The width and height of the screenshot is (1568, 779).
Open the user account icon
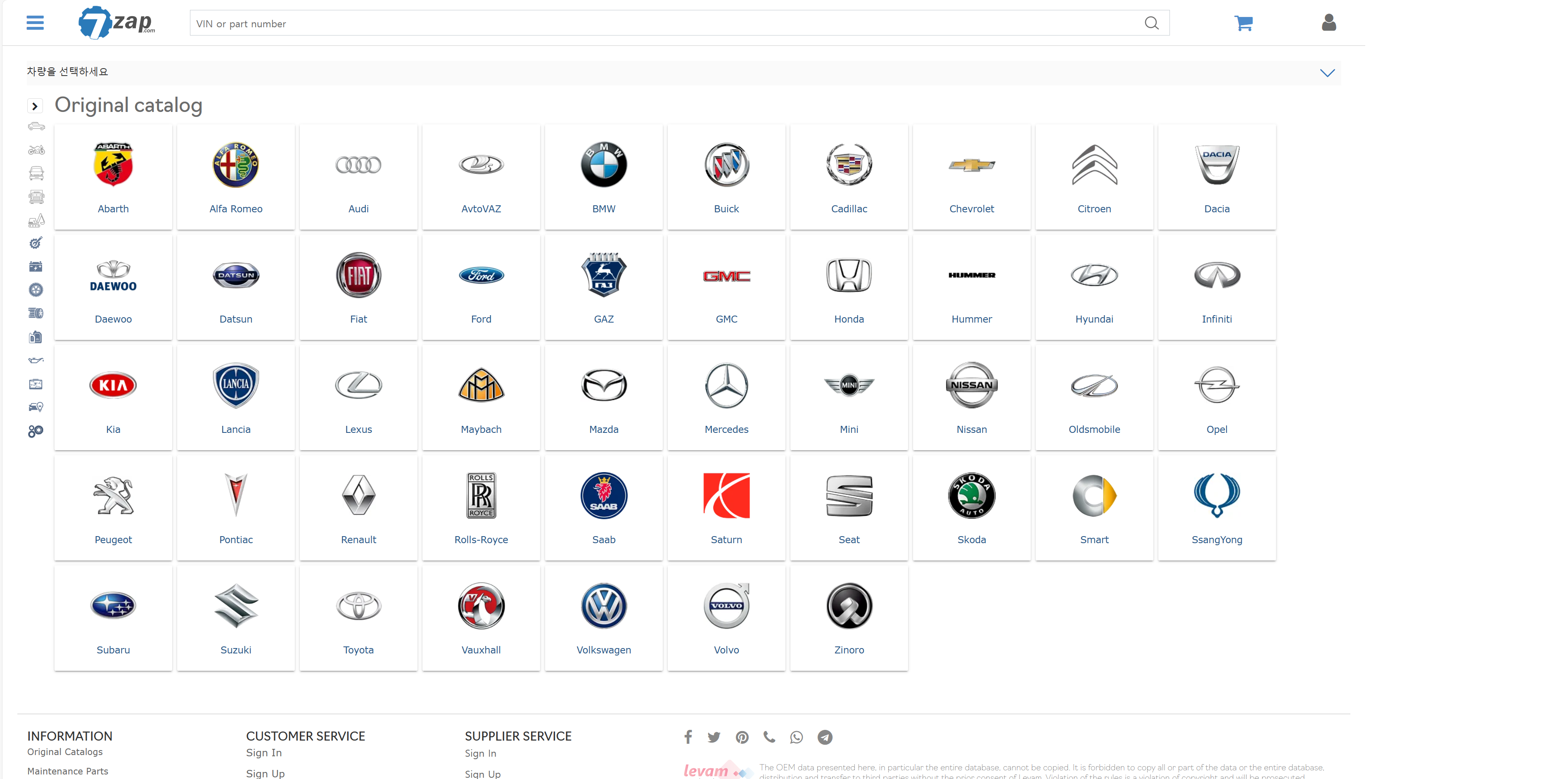click(x=1329, y=23)
